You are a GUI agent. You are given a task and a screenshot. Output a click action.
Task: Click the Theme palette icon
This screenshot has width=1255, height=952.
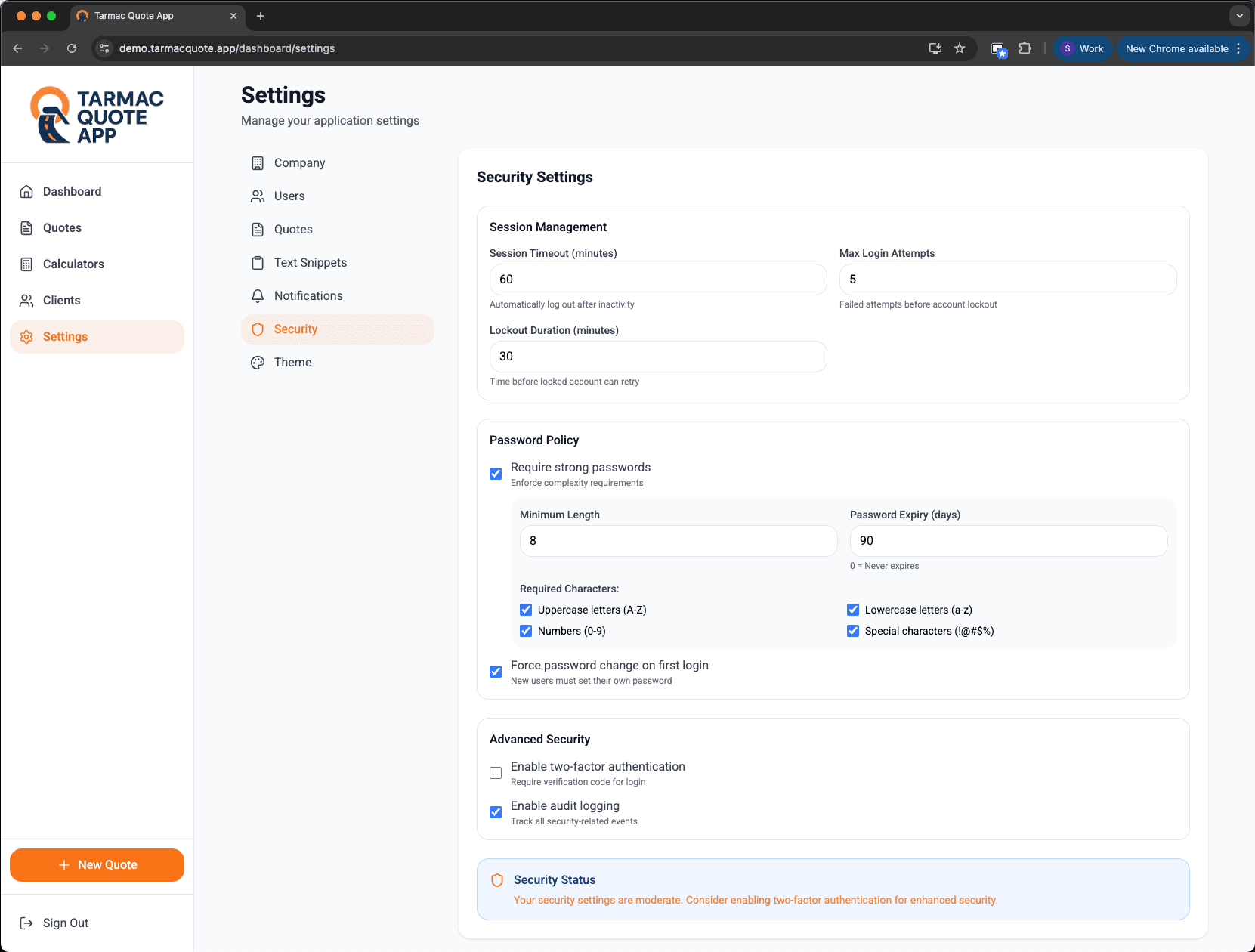click(x=258, y=363)
